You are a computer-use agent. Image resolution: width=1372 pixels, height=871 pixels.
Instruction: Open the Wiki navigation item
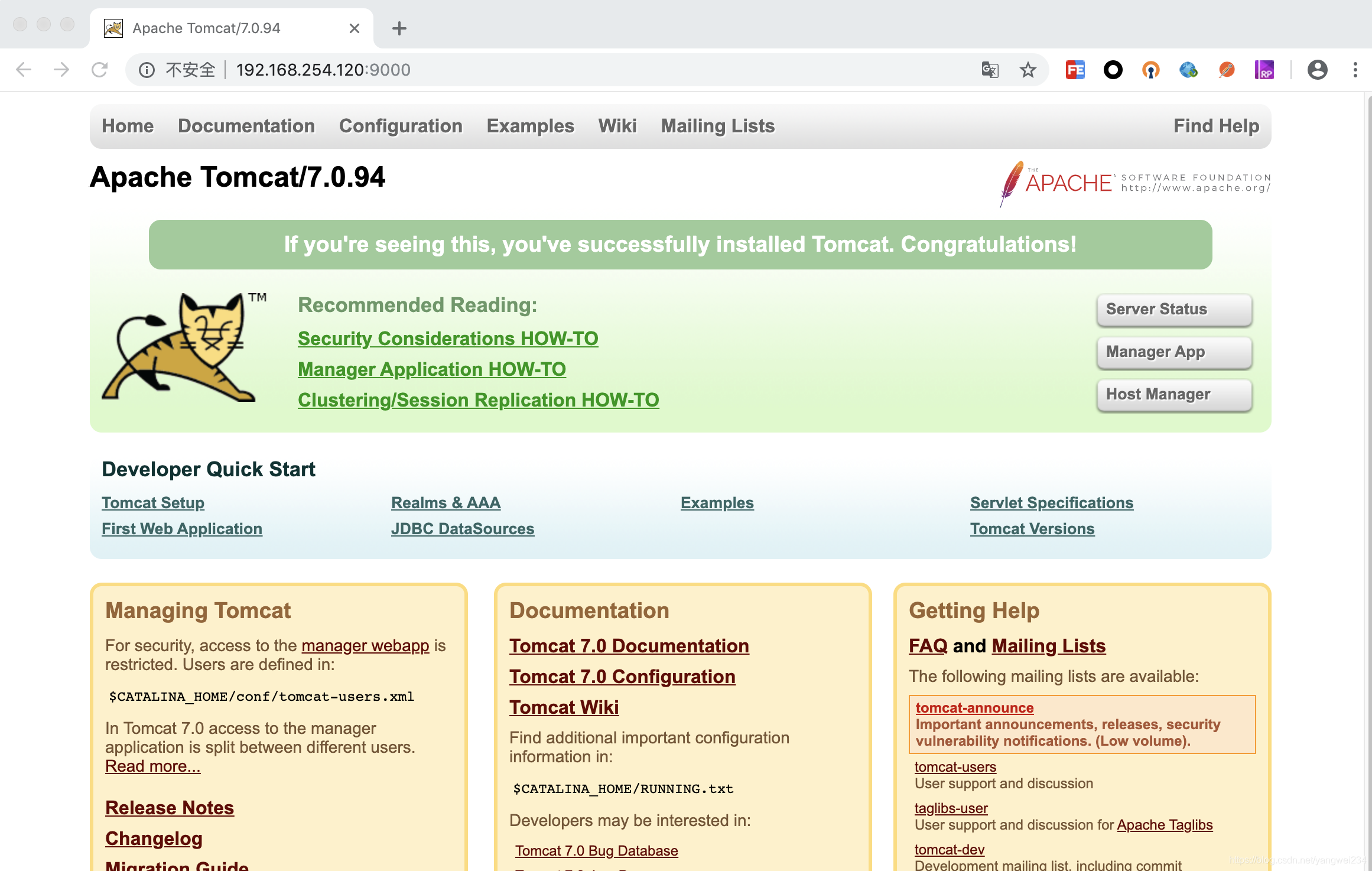(x=617, y=126)
